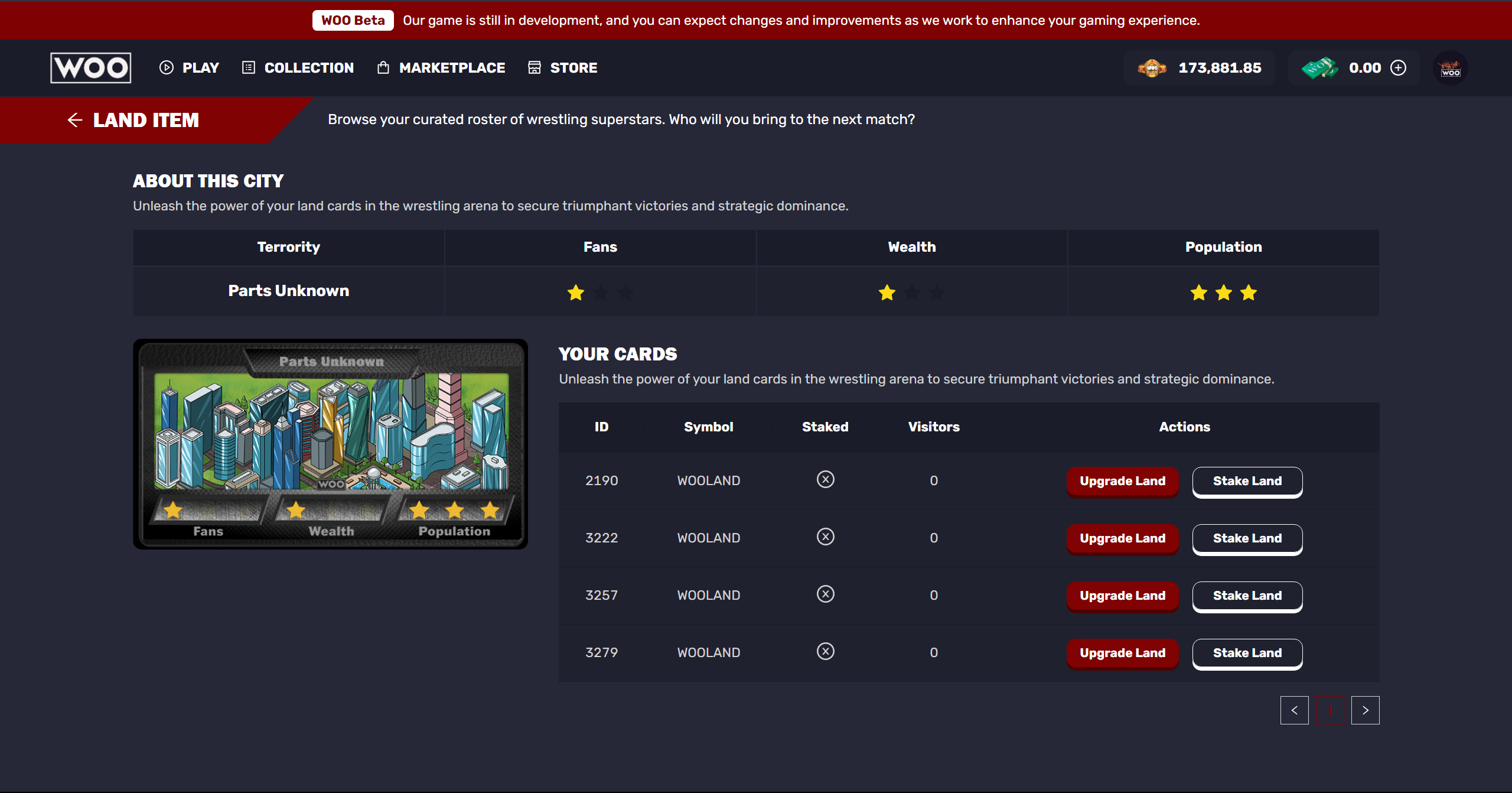This screenshot has height=793, width=1512.
Task: Go to the MARKETPLACE page
Action: tap(441, 68)
